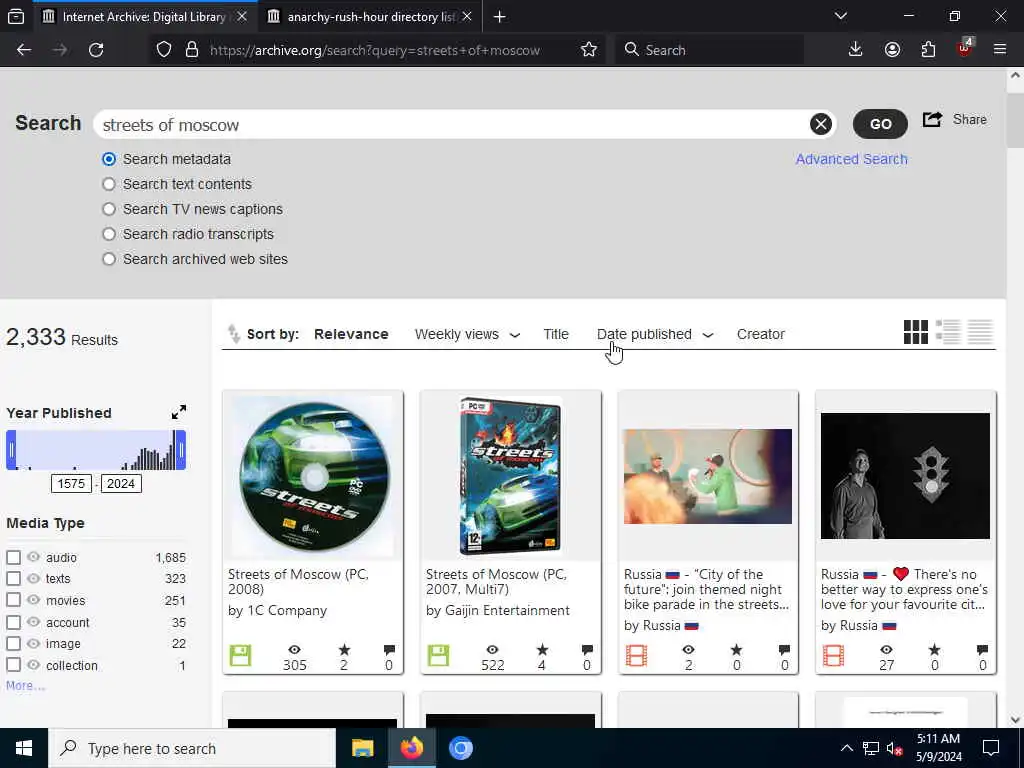Screen dimensions: 1024x768
Task: Switch to Internet Archive Digital Library tab
Action: pos(144,16)
